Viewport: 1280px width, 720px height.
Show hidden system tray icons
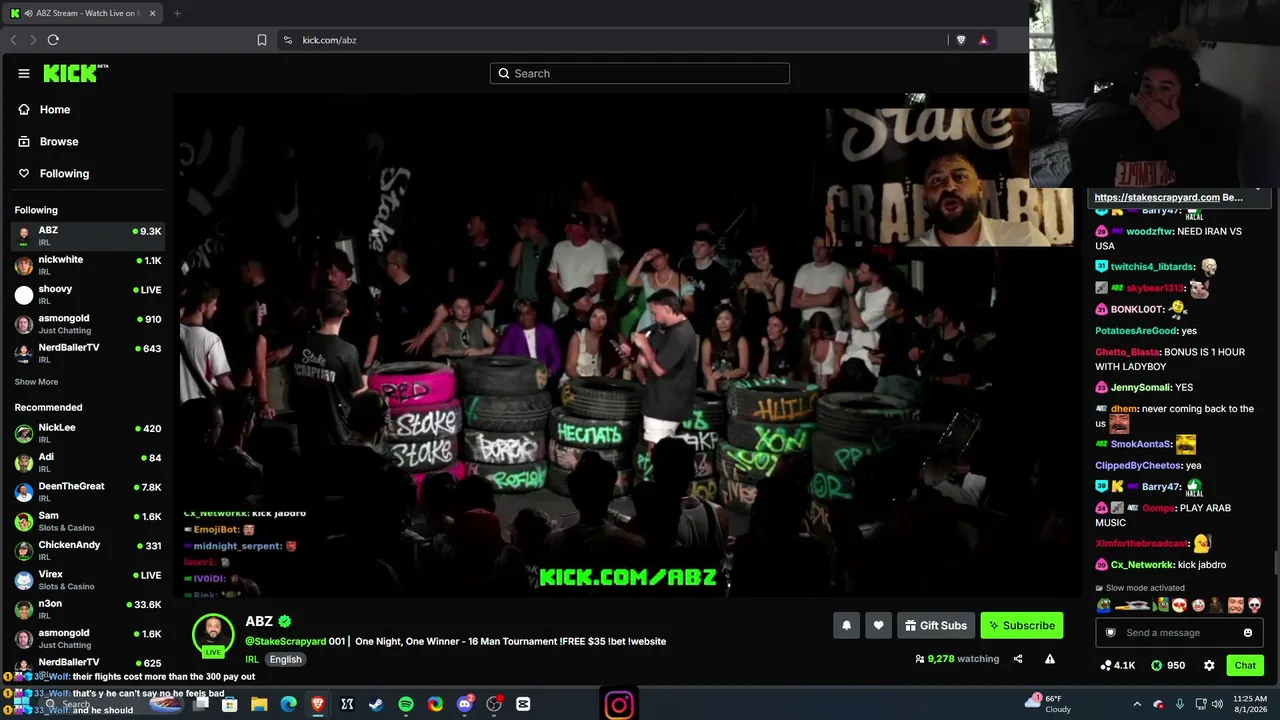click(x=1136, y=704)
